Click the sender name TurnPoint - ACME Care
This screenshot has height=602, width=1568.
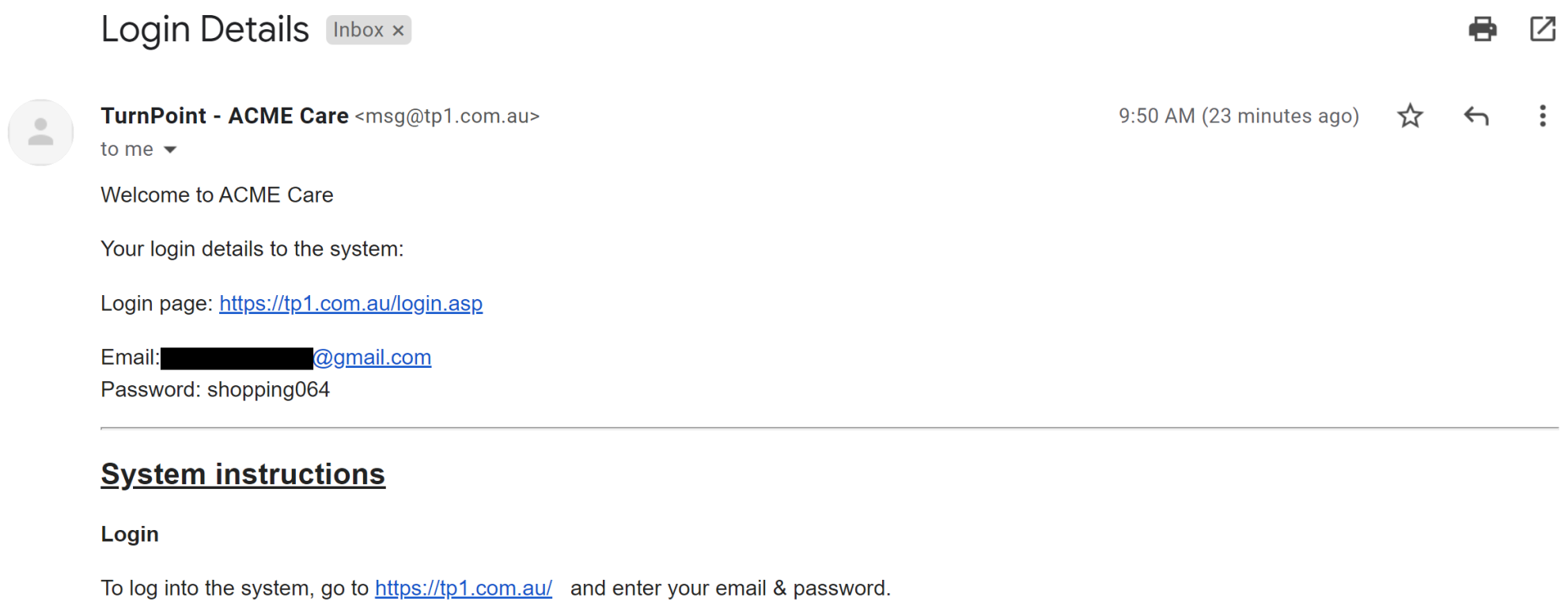point(225,116)
